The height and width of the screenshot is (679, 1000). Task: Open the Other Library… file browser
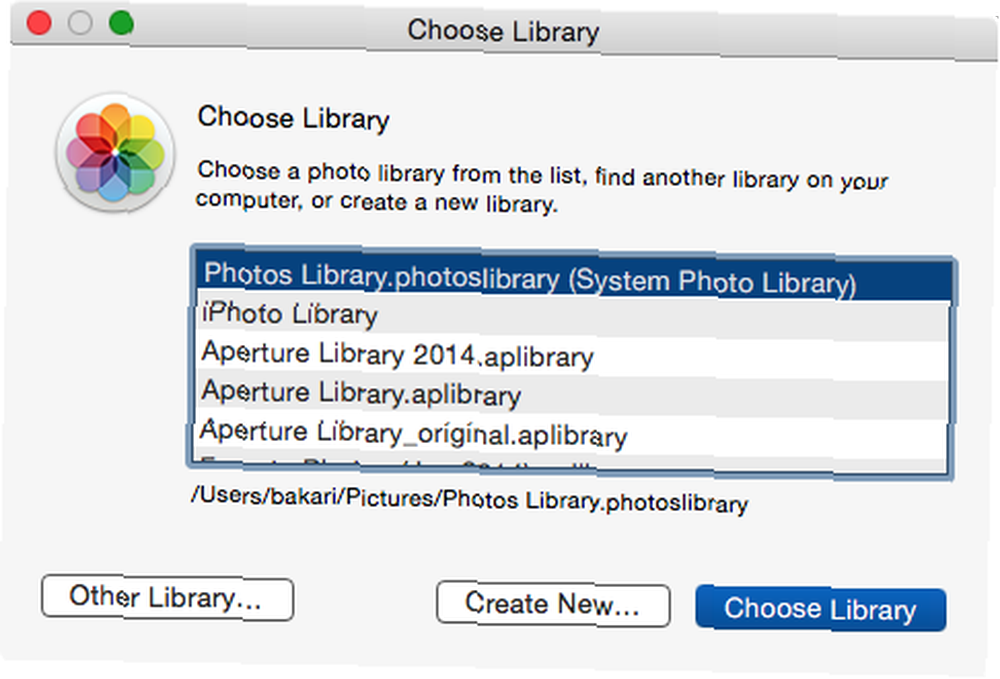point(167,598)
